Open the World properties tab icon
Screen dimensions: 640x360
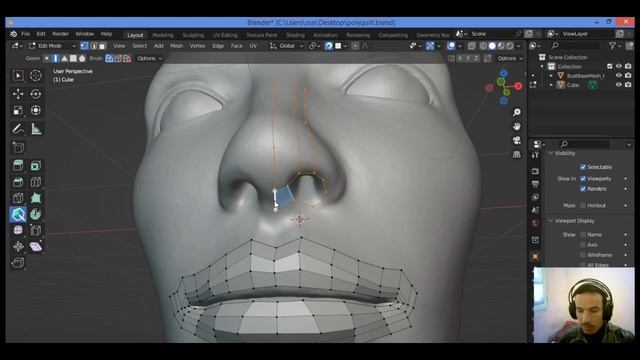coord(535,223)
